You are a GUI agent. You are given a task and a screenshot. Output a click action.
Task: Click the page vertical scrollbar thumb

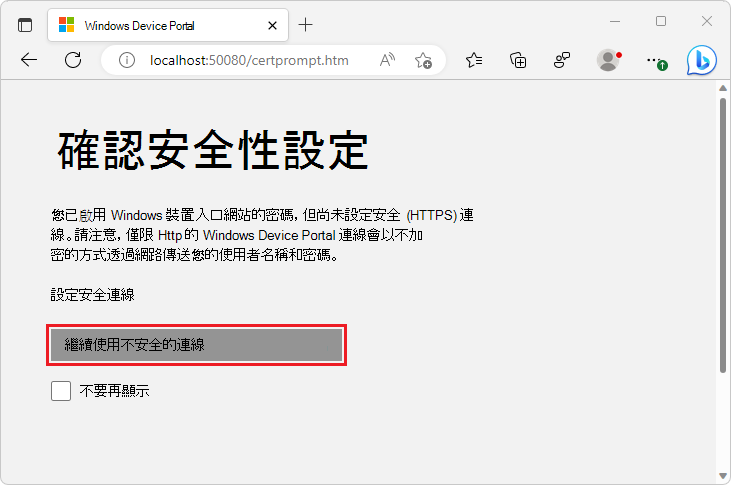(x=723, y=236)
